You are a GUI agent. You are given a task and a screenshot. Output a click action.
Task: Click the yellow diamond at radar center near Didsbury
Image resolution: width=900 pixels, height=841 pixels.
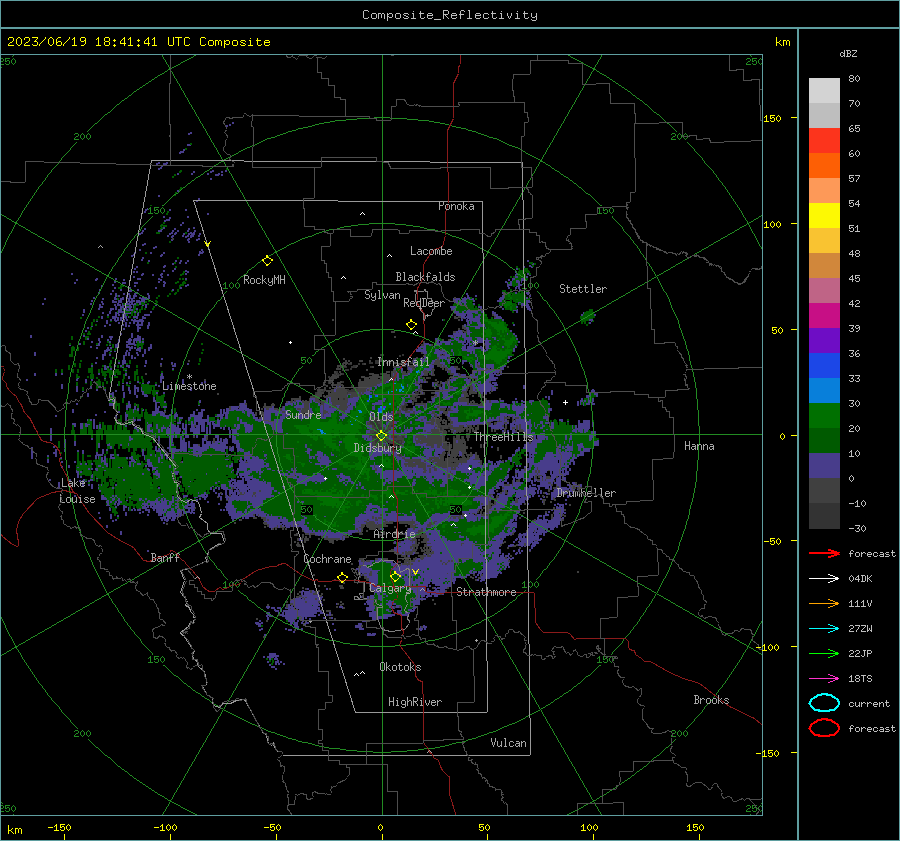[382, 436]
